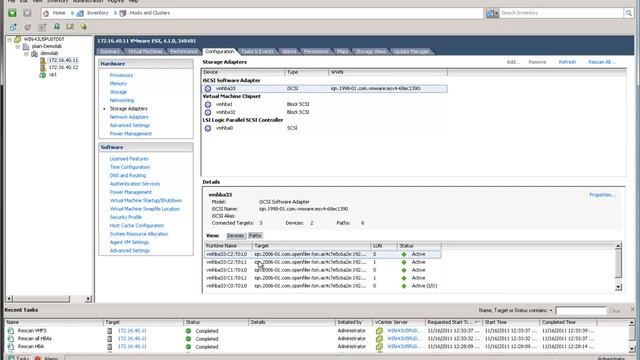Click the green status diamond for vmhba33:C2:T0:L0
The width and height of the screenshot is (640, 360).
pyautogui.click(x=404, y=254)
